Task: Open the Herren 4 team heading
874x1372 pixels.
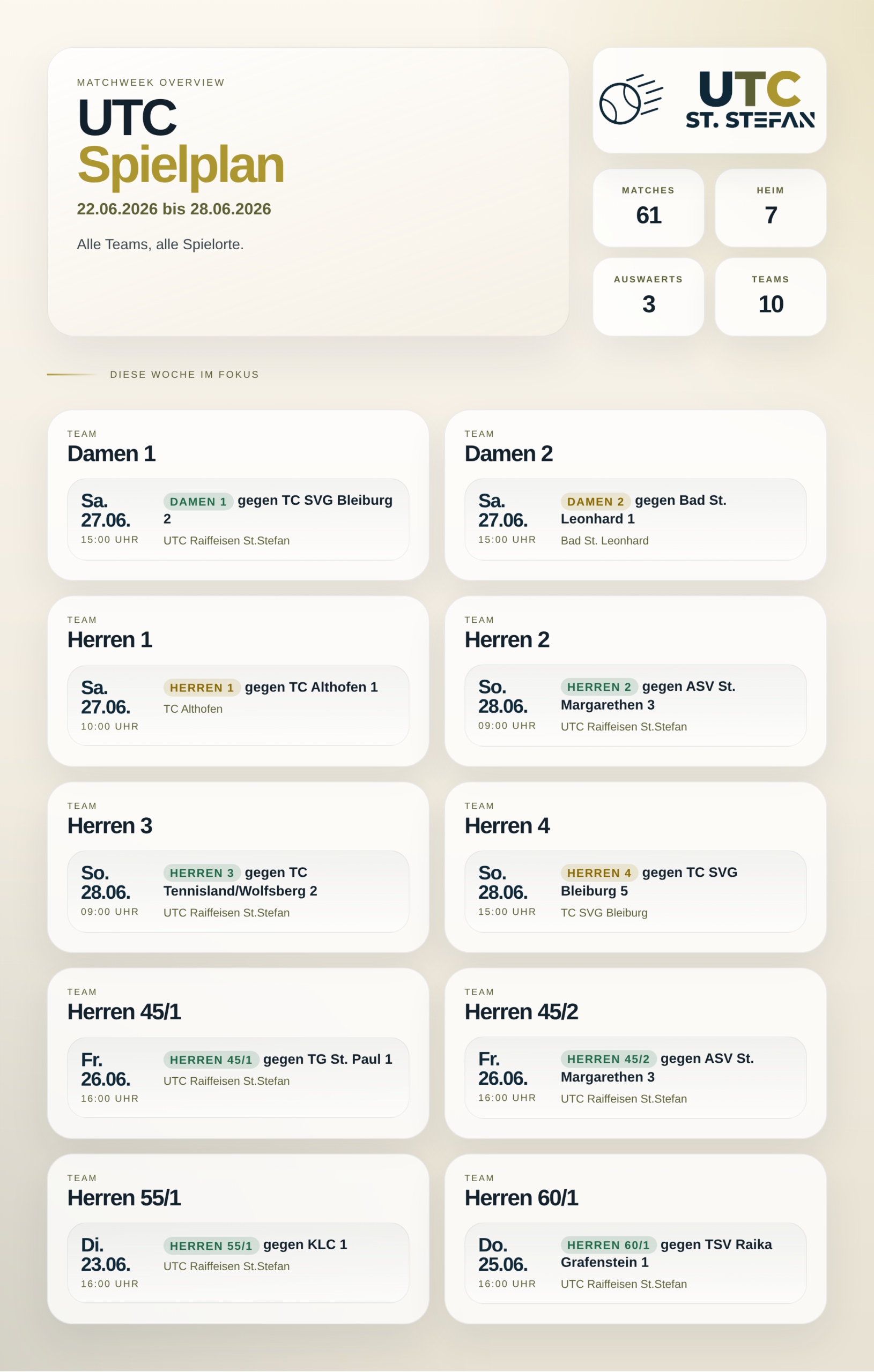Action: tap(507, 825)
